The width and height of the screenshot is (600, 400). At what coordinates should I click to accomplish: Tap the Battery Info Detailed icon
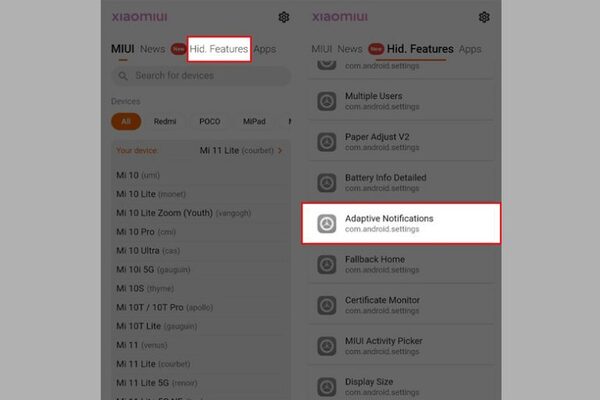pyautogui.click(x=327, y=183)
